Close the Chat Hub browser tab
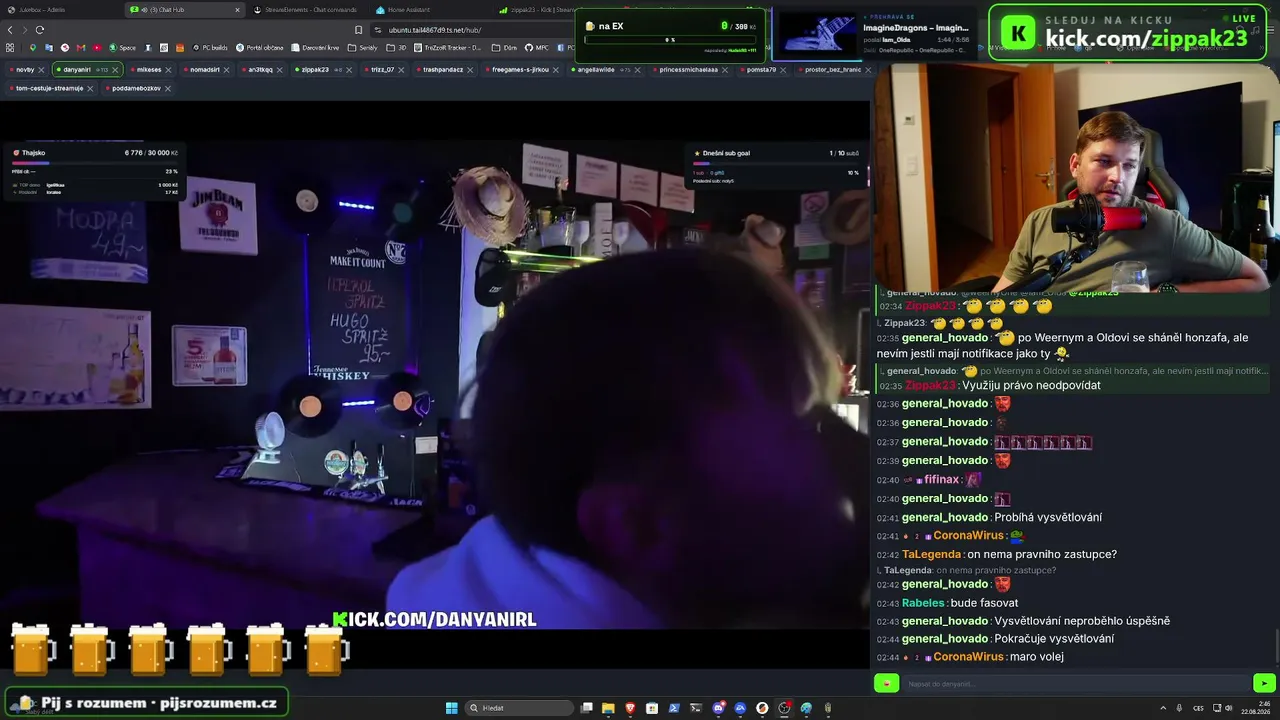This screenshot has height=720, width=1280. (237, 10)
